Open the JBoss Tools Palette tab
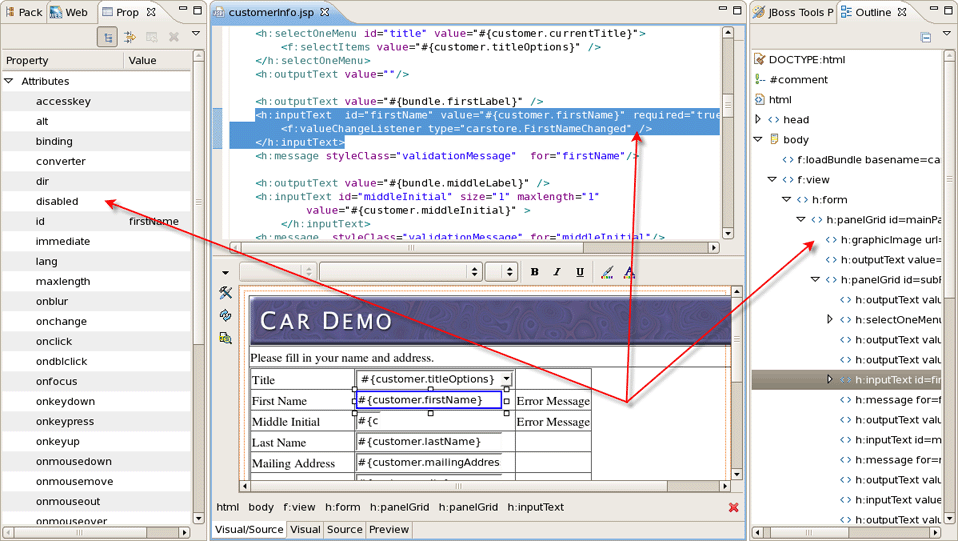Image resolution: width=958 pixels, height=541 pixels. (x=792, y=12)
